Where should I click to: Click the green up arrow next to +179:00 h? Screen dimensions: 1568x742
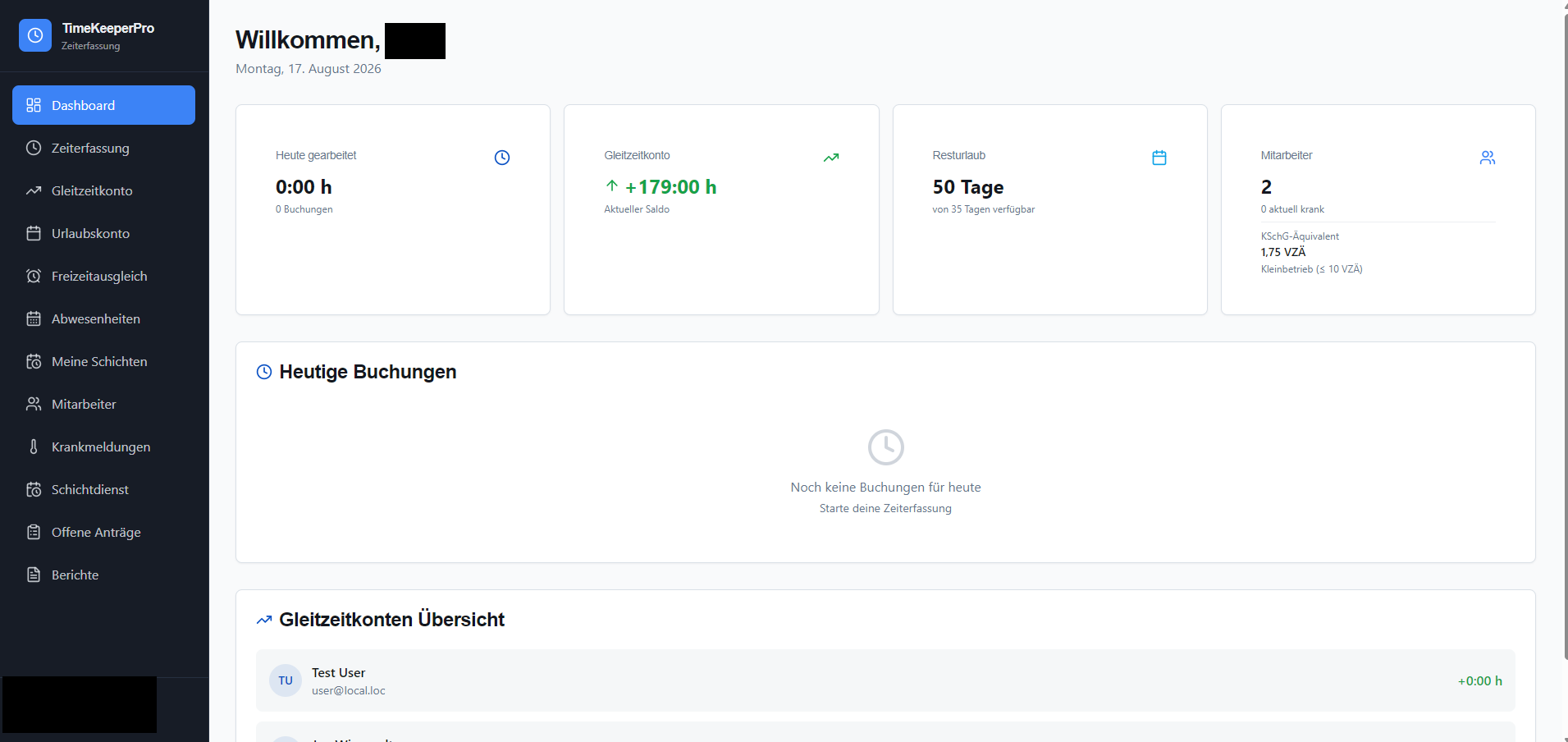[x=612, y=185]
